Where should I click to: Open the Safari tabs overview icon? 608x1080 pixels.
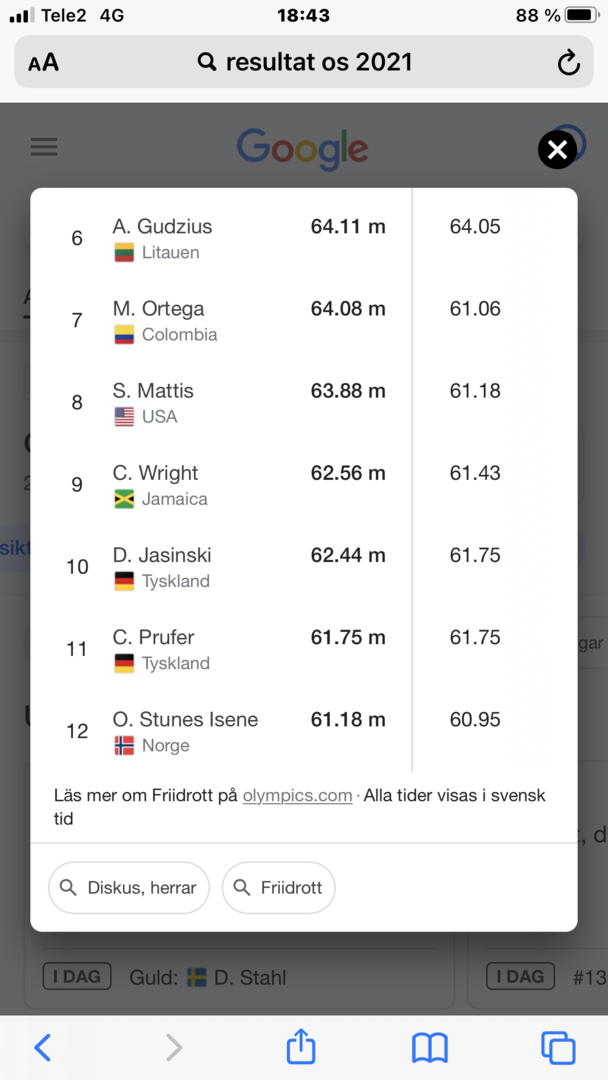pyautogui.click(x=558, y=1048)
